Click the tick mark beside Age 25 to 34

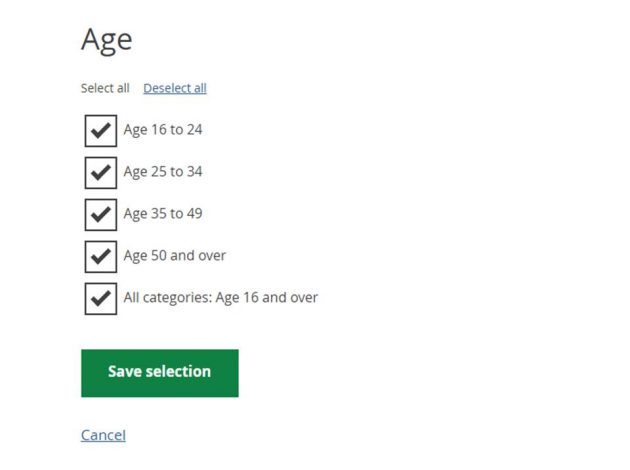101,172
